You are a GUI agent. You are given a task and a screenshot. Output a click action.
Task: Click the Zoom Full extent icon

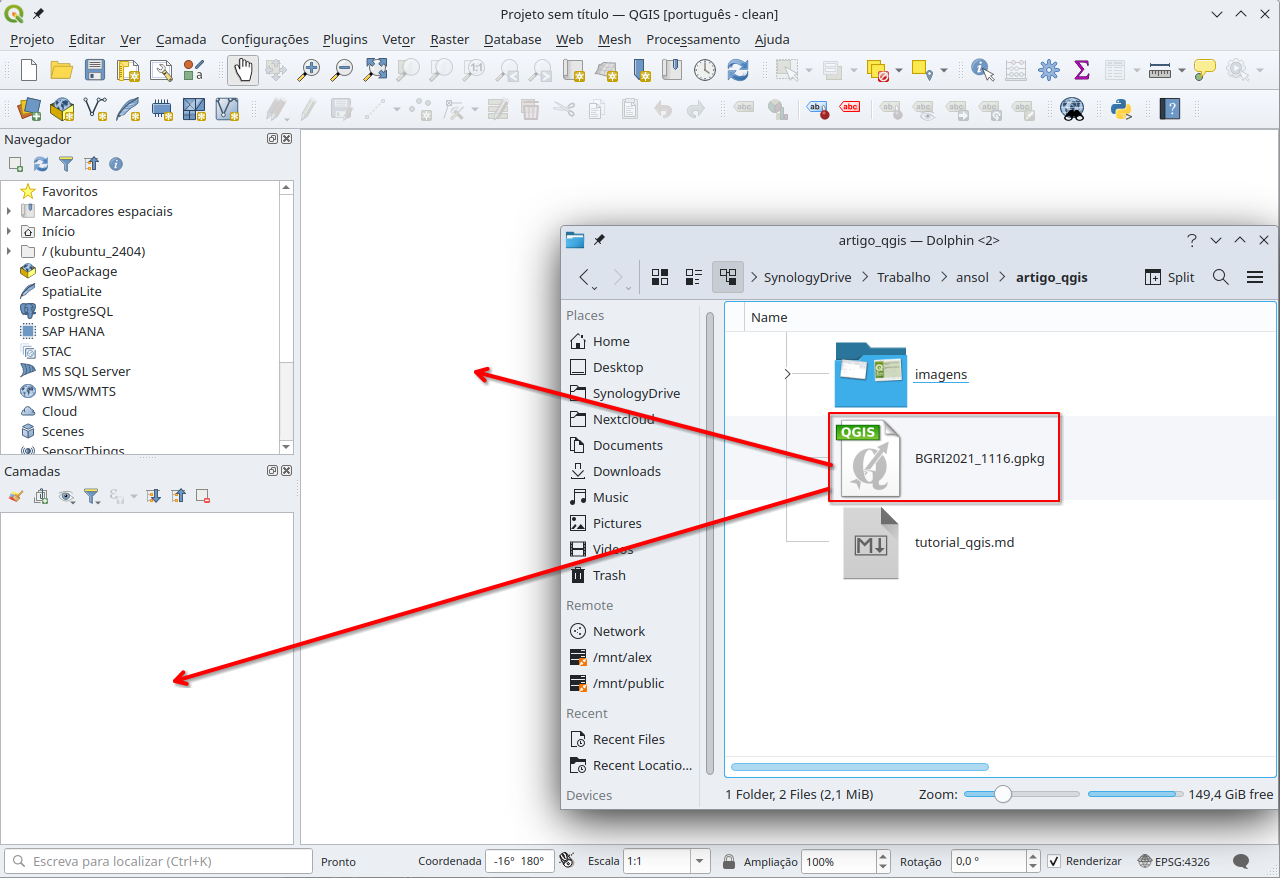(x=375, y=70)
